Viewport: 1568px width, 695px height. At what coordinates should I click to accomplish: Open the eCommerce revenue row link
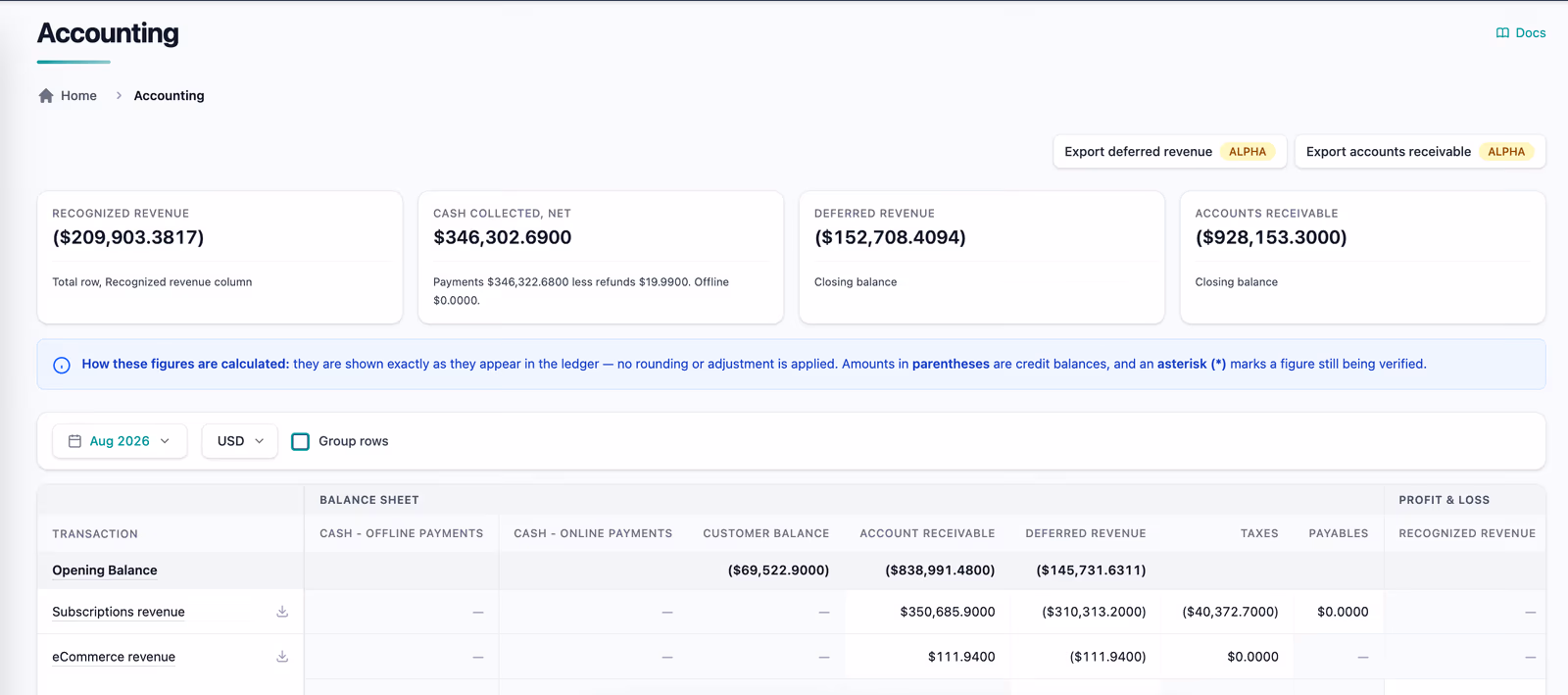pos(114,657)
